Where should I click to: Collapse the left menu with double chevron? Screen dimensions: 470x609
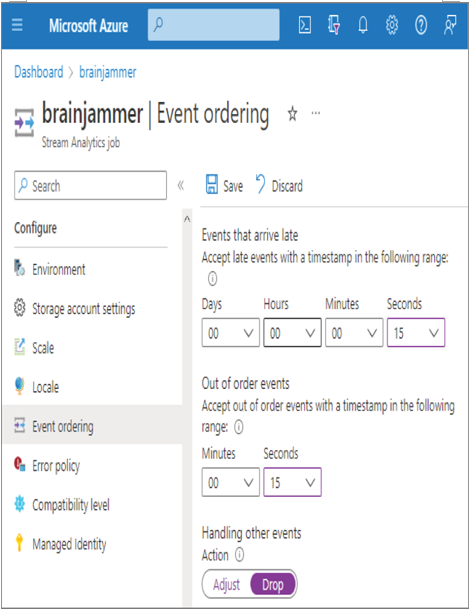pos(181,185)
